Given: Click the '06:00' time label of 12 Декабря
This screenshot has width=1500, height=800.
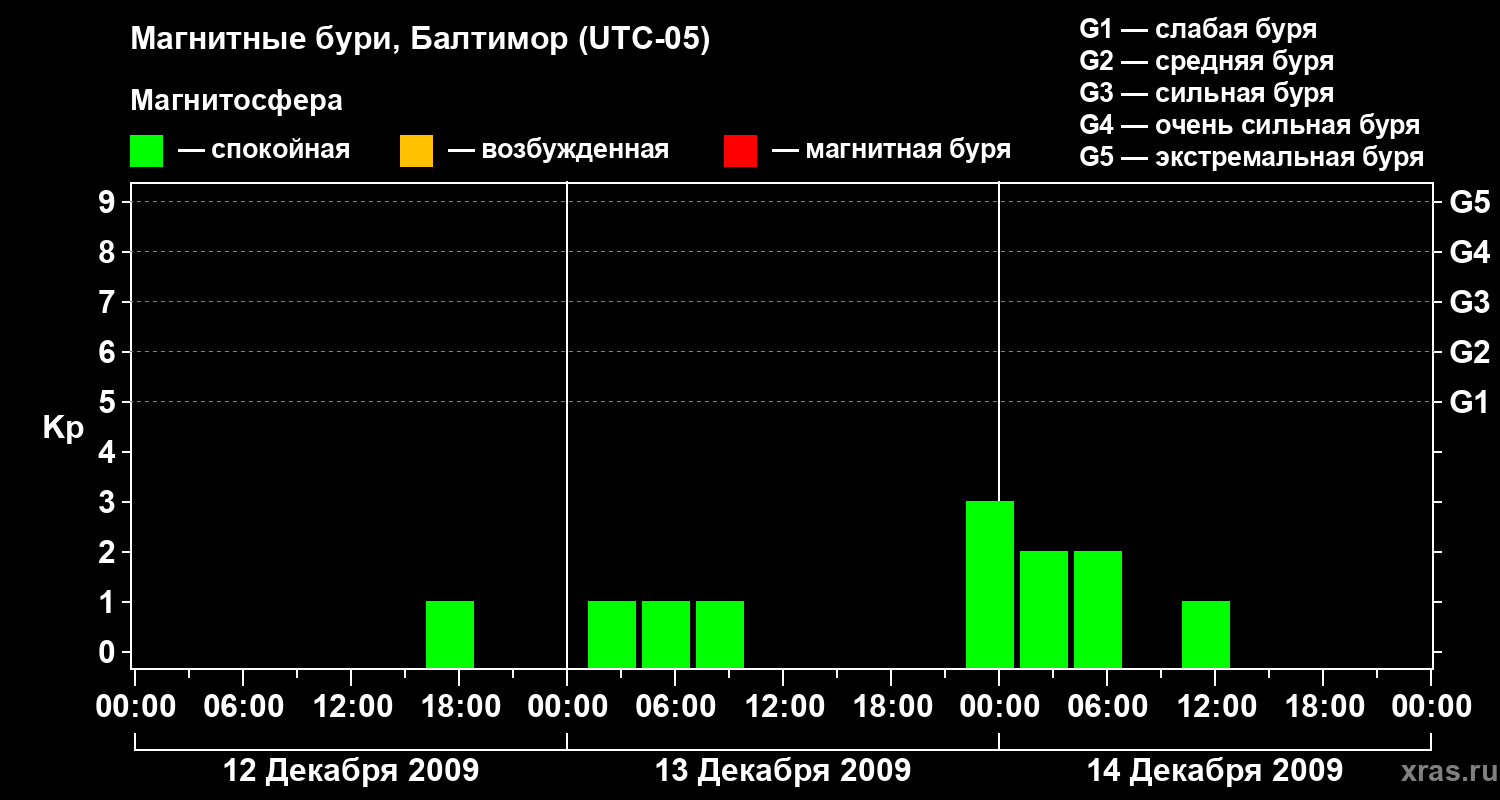Looking at the screenshot, I should (x=243, y=707).
